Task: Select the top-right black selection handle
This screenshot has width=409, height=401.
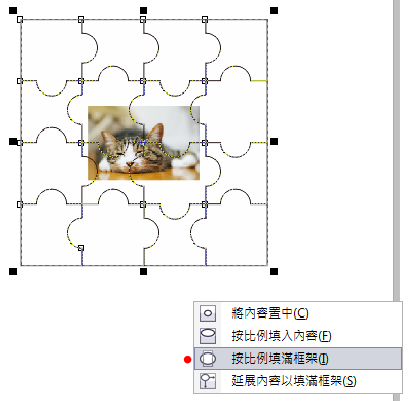Action: click(x=274, y=11)
